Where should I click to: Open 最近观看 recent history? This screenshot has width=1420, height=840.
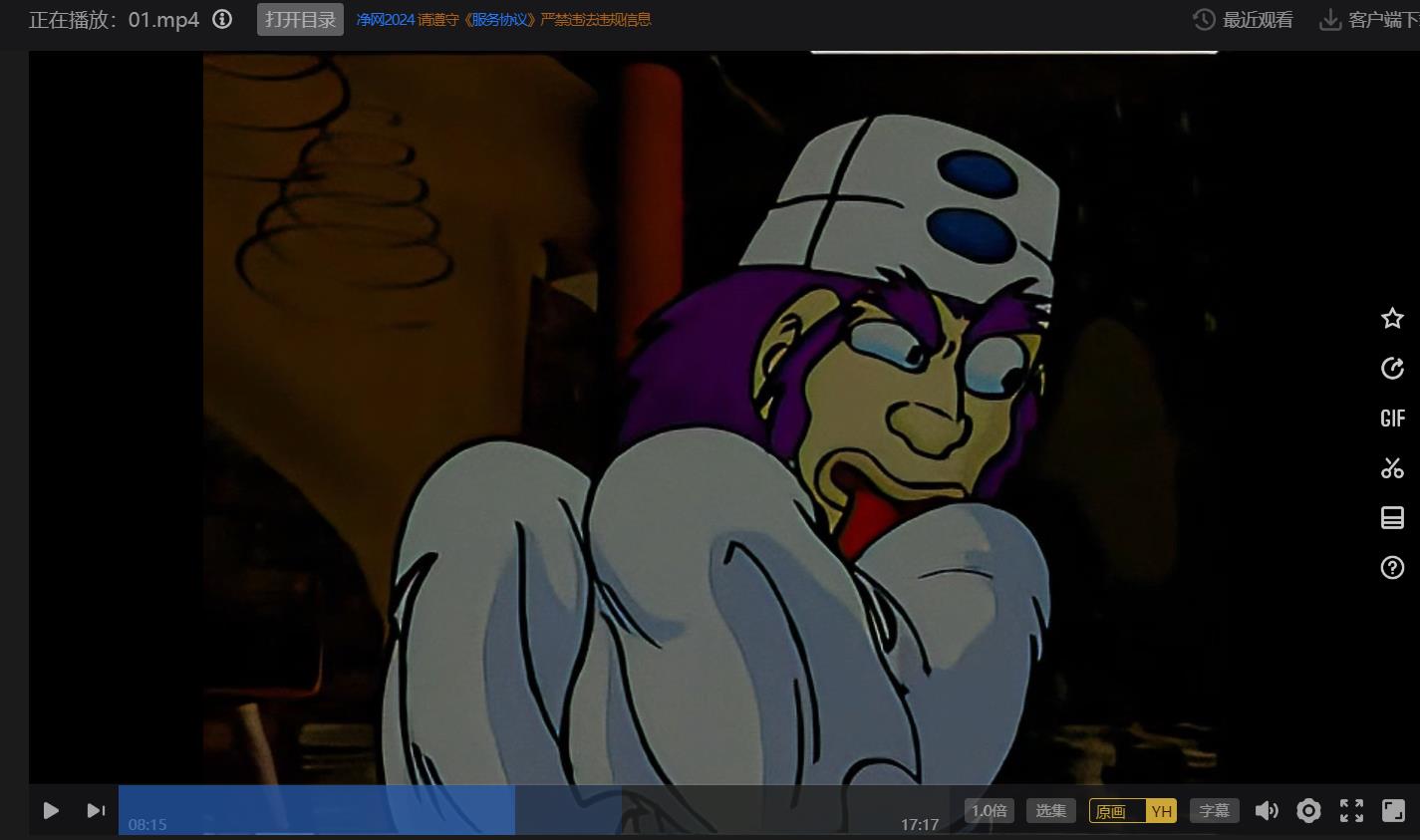tap(1244, 20)
